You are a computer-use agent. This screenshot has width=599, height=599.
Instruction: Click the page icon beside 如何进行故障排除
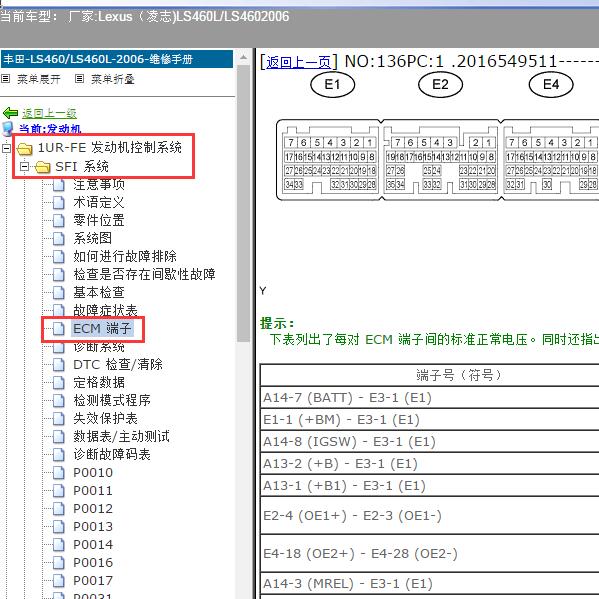(58, 256)
